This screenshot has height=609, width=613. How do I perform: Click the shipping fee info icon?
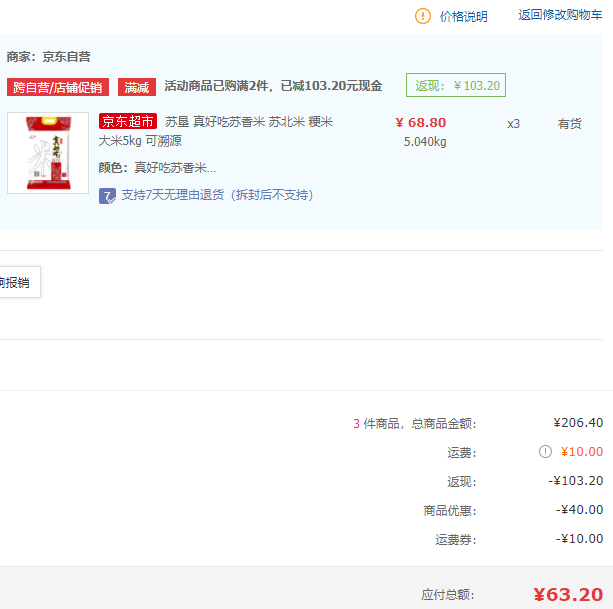point(545,452)
